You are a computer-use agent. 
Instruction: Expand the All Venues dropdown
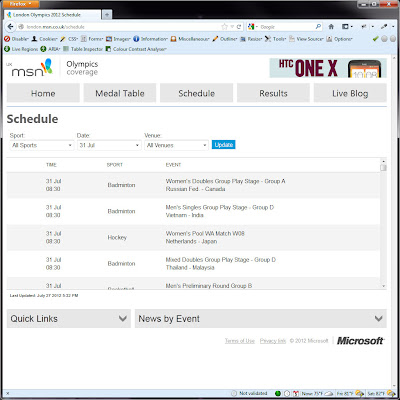click(x=176, y=145)
